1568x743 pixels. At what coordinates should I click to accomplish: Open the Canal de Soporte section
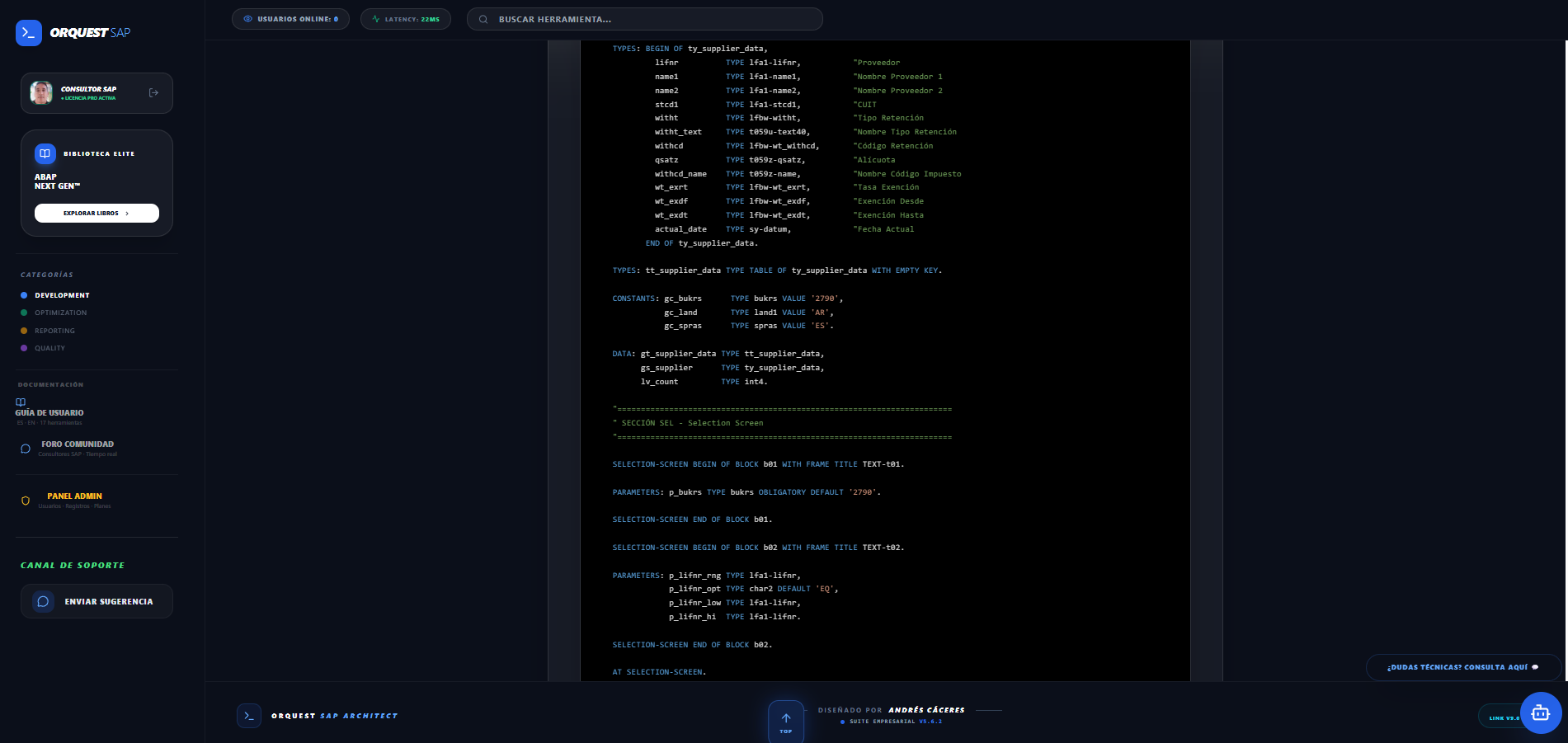tap(72, 565)
